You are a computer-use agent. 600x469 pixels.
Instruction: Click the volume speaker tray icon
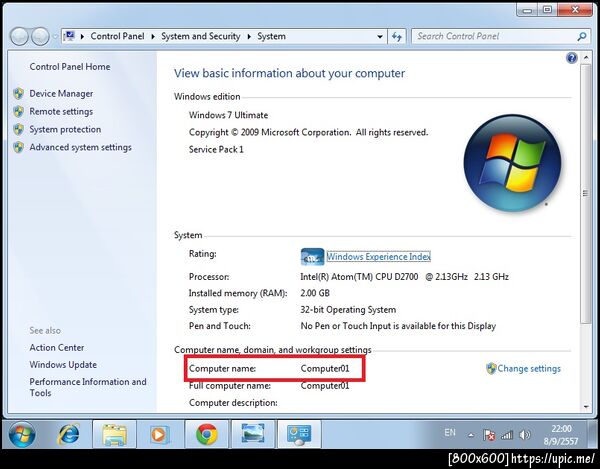tap(525, 435)
